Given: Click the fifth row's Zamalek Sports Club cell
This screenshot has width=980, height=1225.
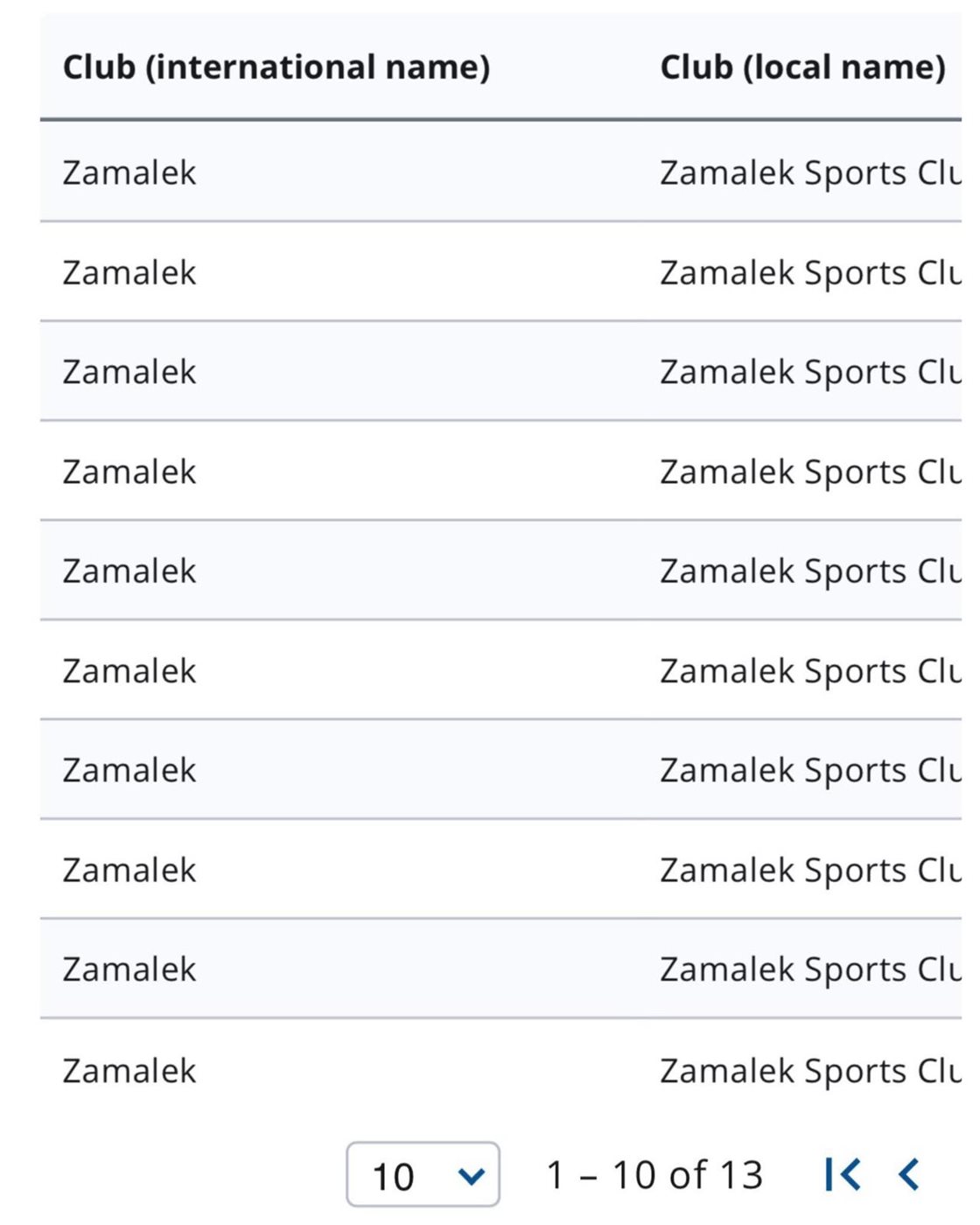Looking at the screenshot, I should point(809,571).
